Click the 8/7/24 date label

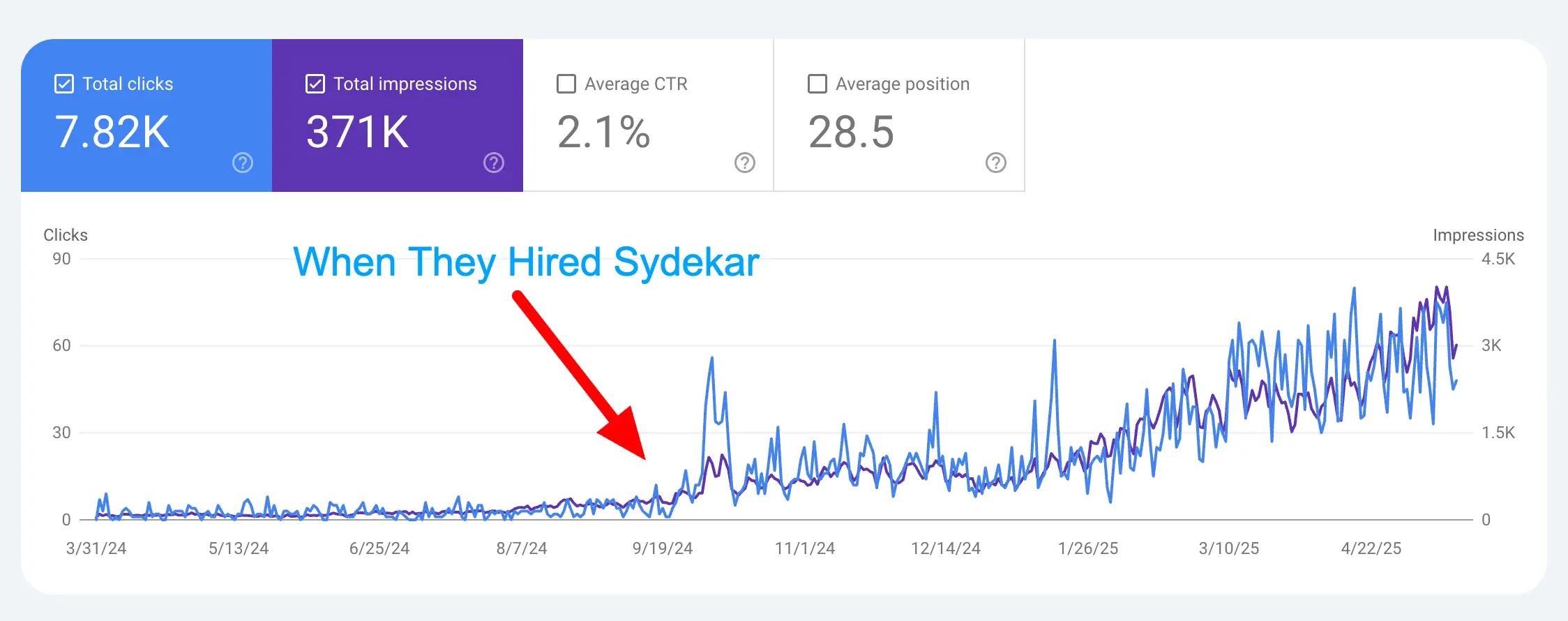(522, 548)
